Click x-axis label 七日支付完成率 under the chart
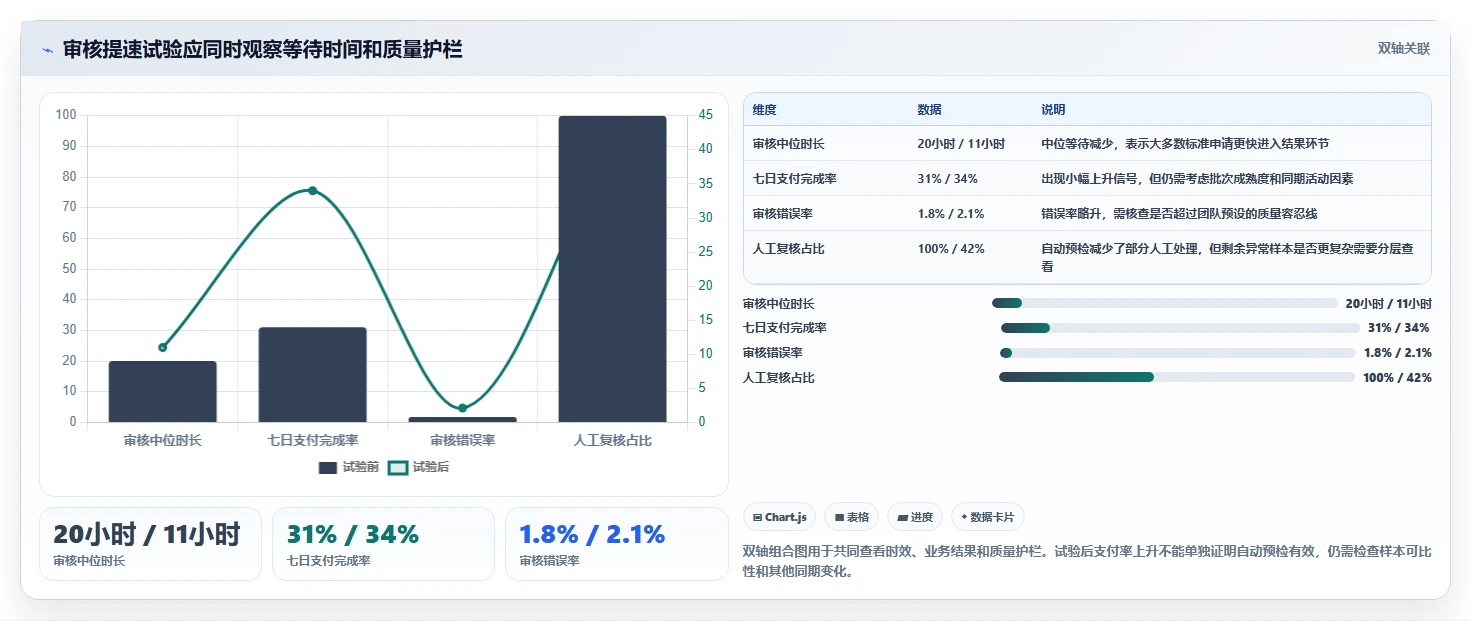 (x=313, y=440)
